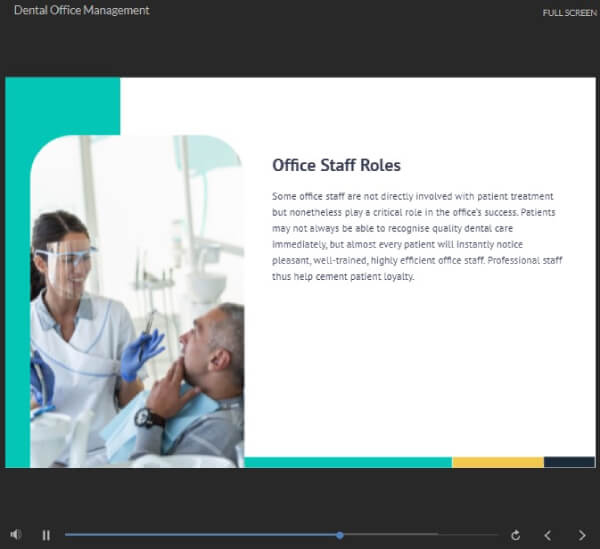Click the Office Staff Roles heading
600x549 pixels.
click(x=336, y=165)
